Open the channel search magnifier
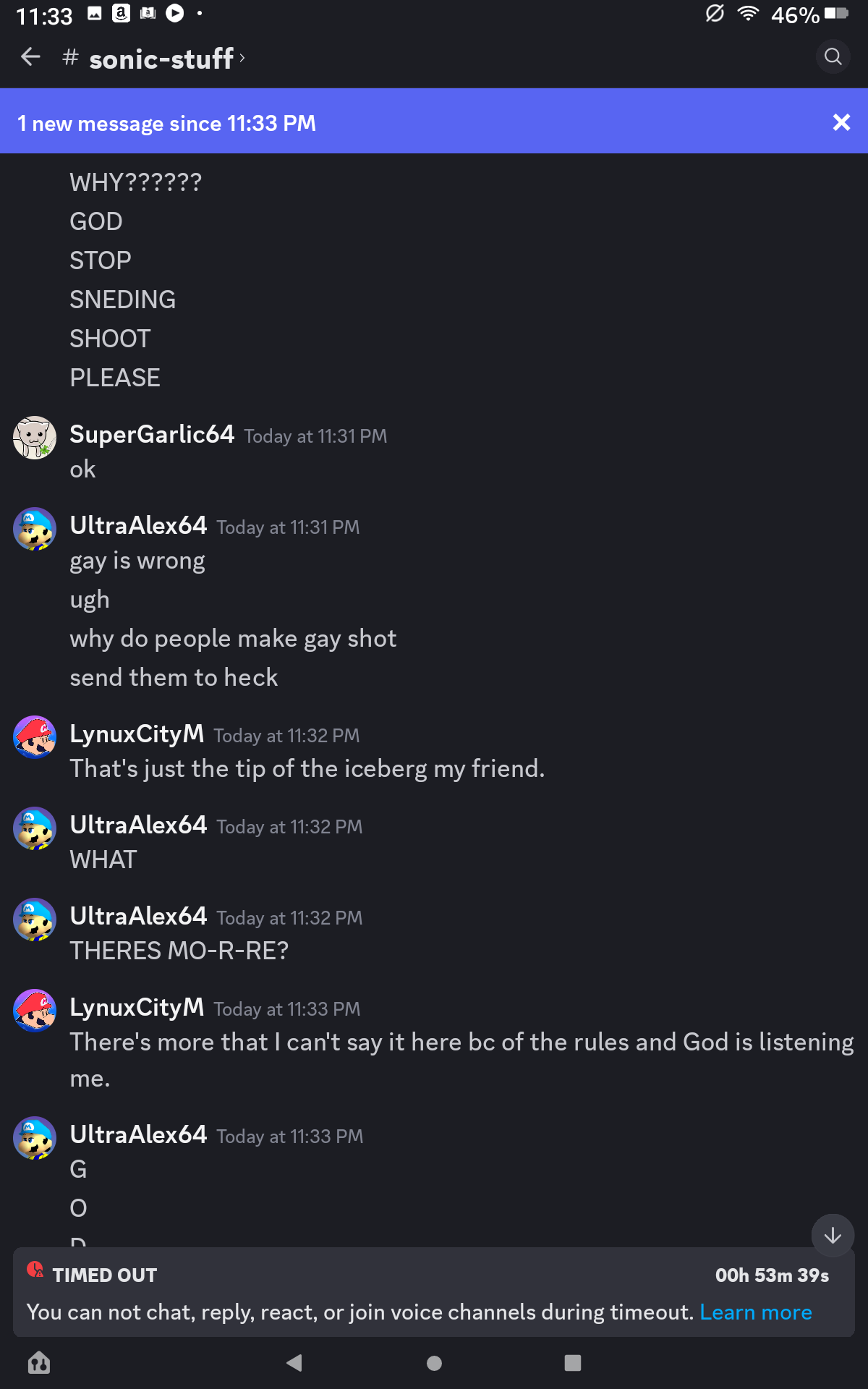Image resolution: width=868 pixels, height=1389 pixels. 833,57
